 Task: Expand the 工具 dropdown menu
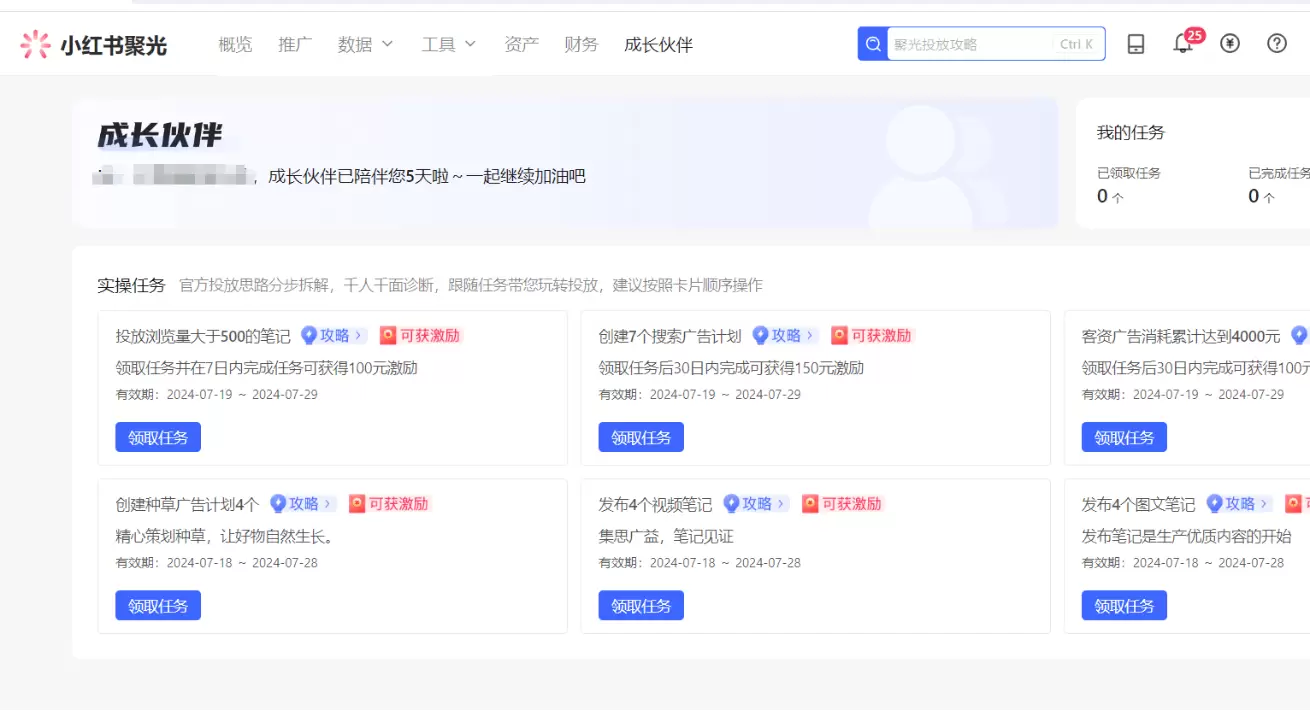[447, 44]
